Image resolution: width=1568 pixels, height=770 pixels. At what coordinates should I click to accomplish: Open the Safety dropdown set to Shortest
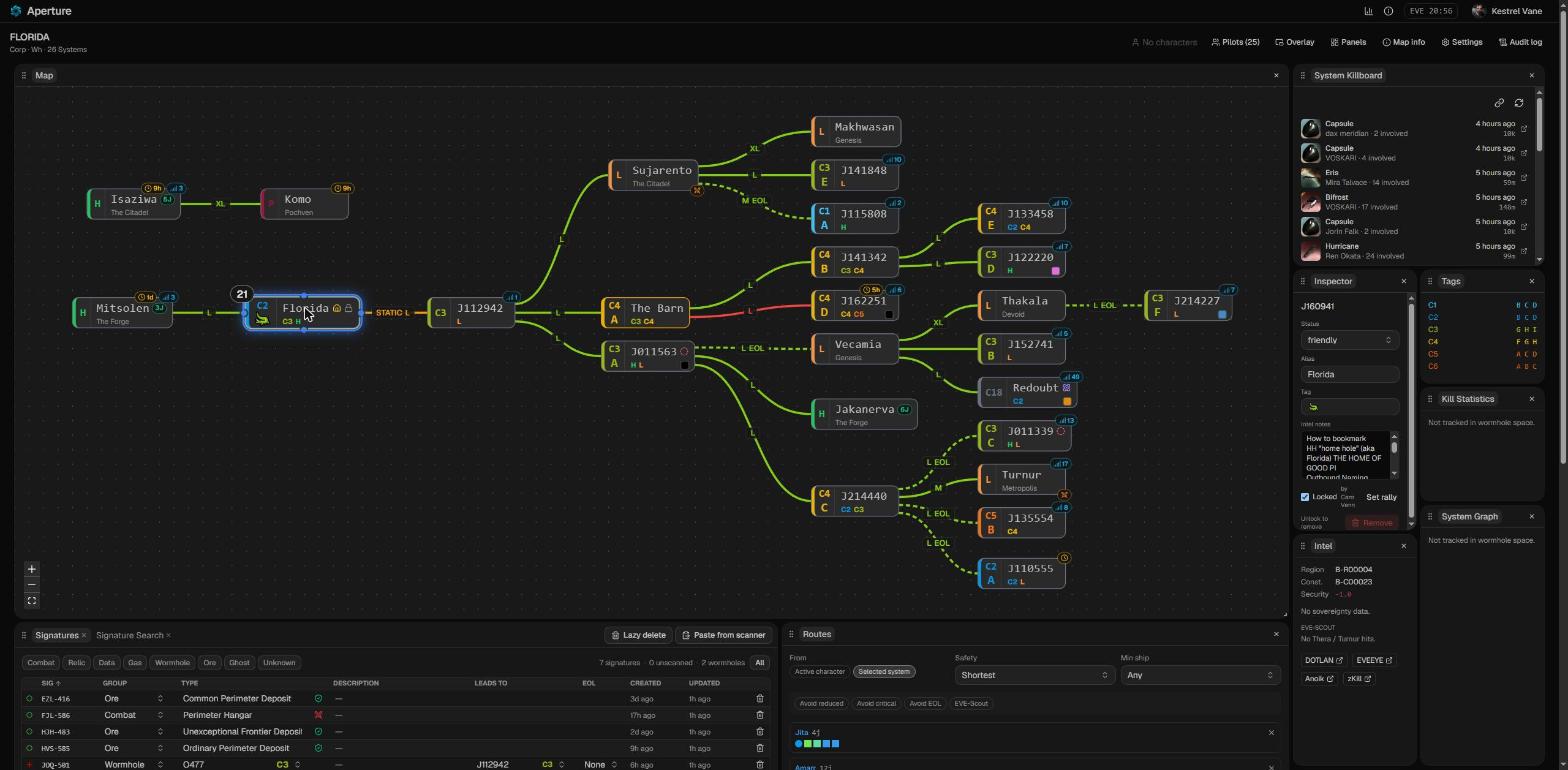point(1033,675)
